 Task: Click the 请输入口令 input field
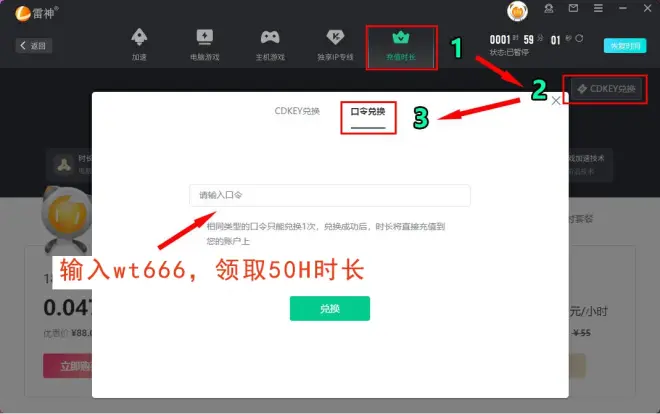329,195
